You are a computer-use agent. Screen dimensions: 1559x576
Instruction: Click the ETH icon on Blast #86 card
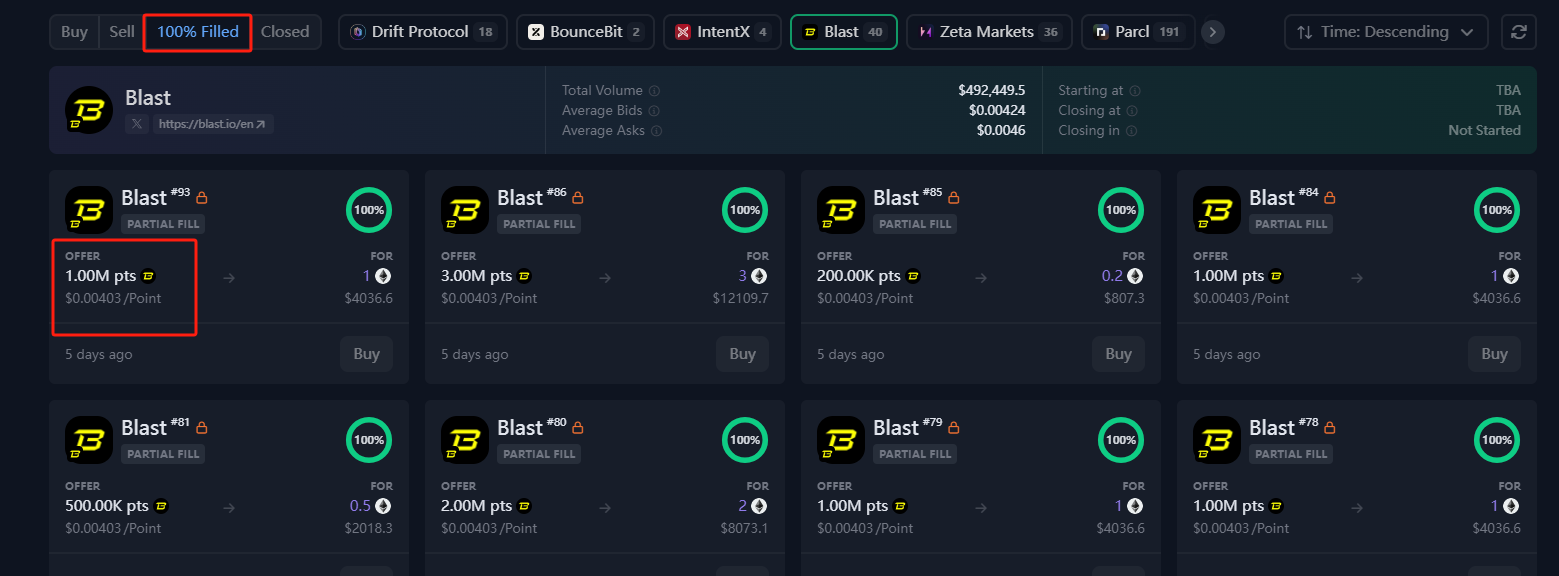(x=759, y=276)
